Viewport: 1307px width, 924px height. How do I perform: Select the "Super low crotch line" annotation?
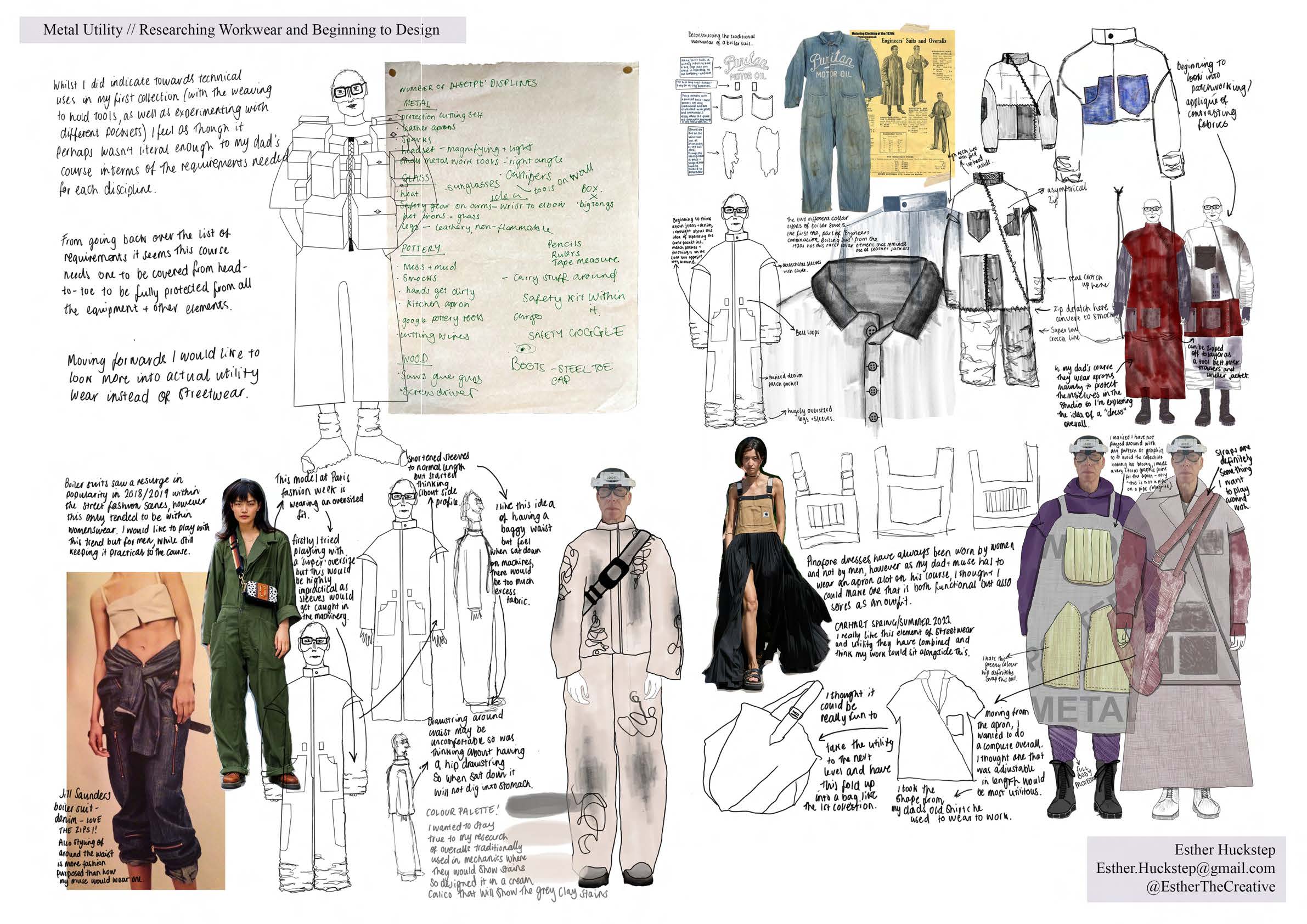click(1062, 334)
